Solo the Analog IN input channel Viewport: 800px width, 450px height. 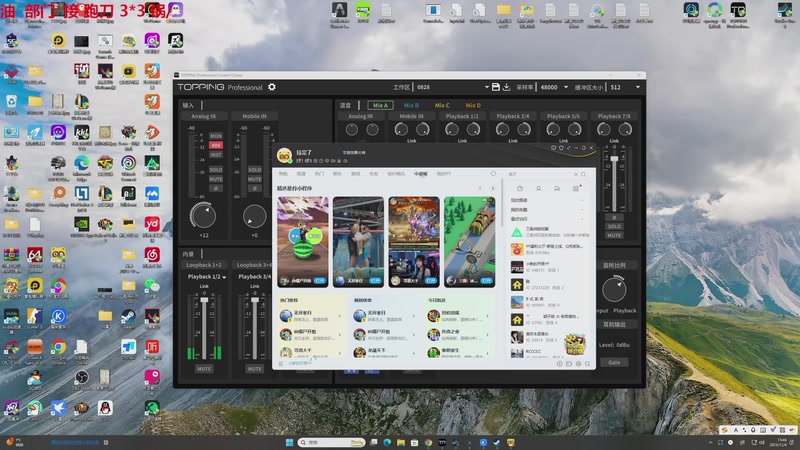point(216,170)
